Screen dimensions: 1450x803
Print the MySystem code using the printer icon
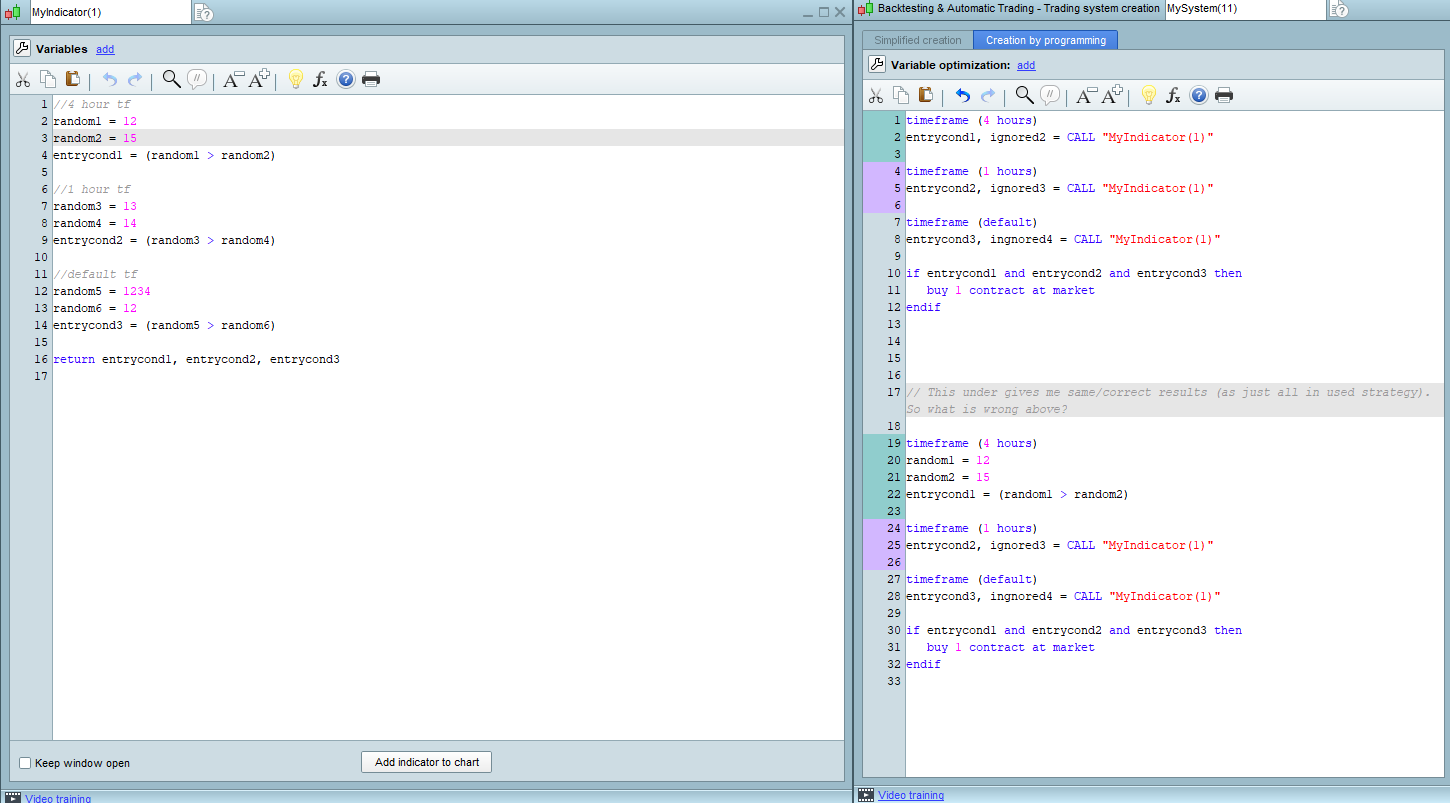coord(1223,96)
